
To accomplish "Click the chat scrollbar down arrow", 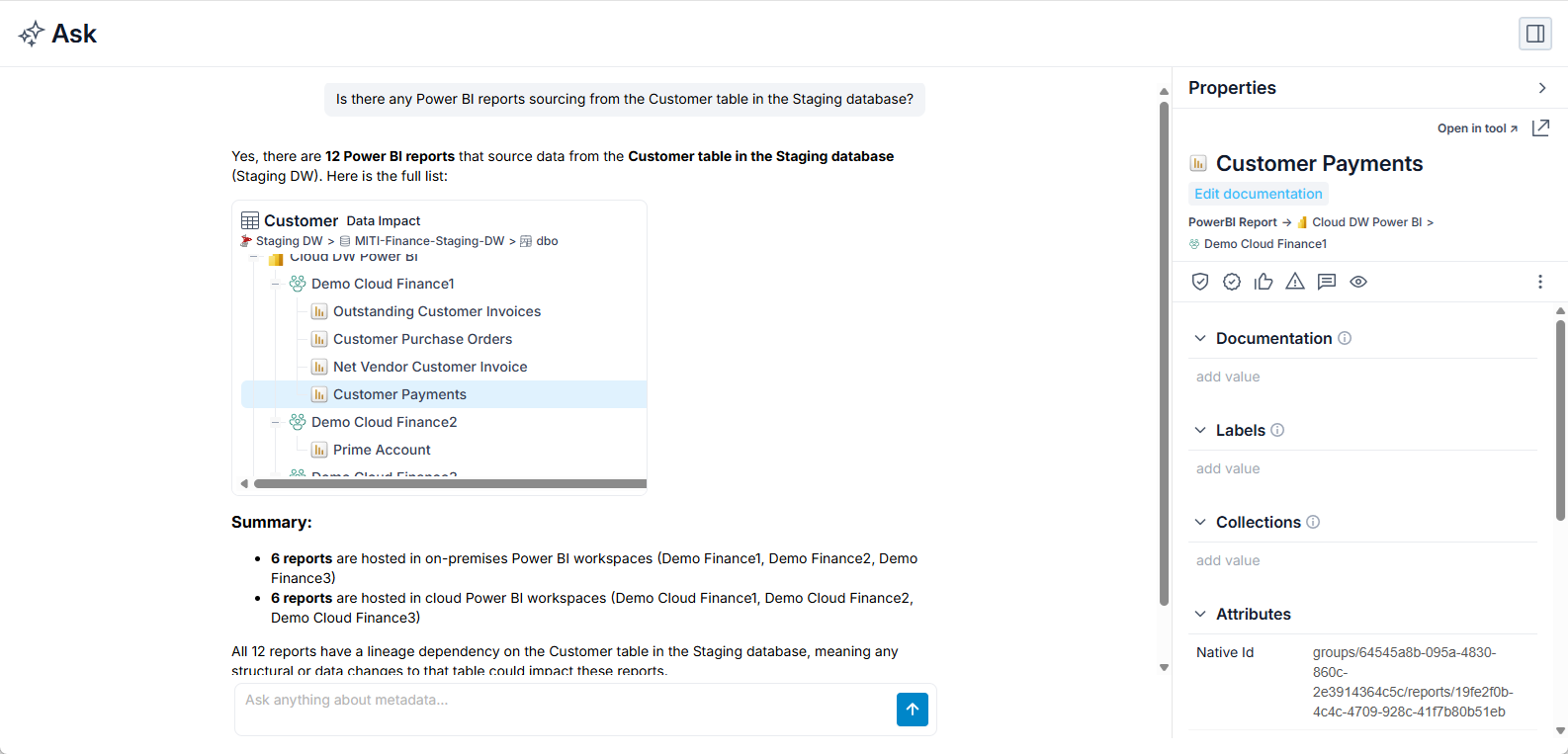I will (x=1165, y=668).
